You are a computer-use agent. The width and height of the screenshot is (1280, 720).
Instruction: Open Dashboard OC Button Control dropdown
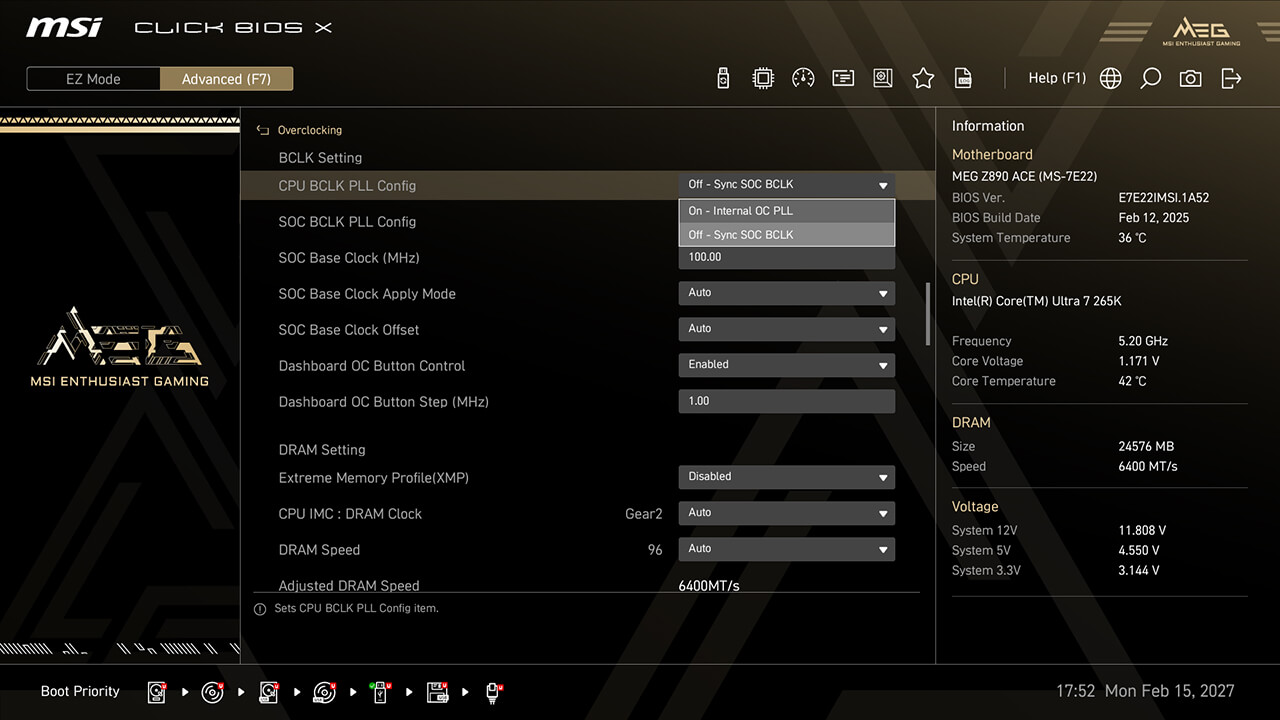pyautogui.click(x=786, y=365)
